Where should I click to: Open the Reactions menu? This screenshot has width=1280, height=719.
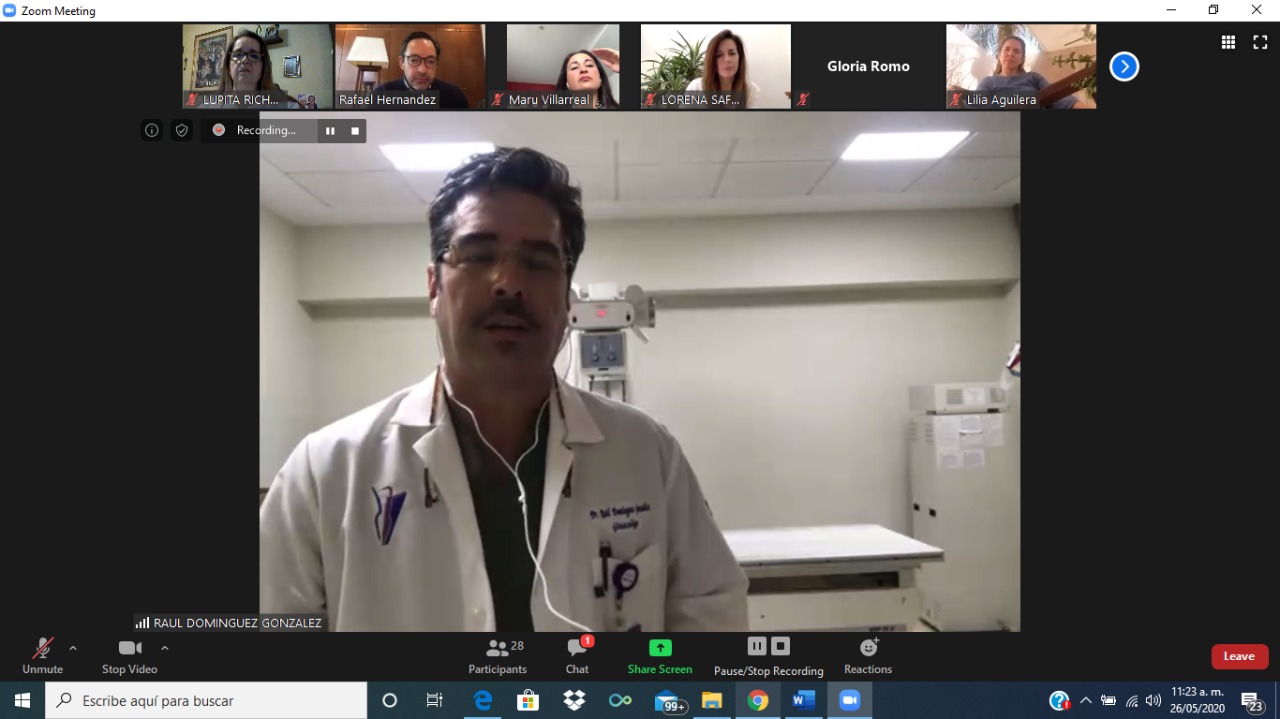coord(867,656)
